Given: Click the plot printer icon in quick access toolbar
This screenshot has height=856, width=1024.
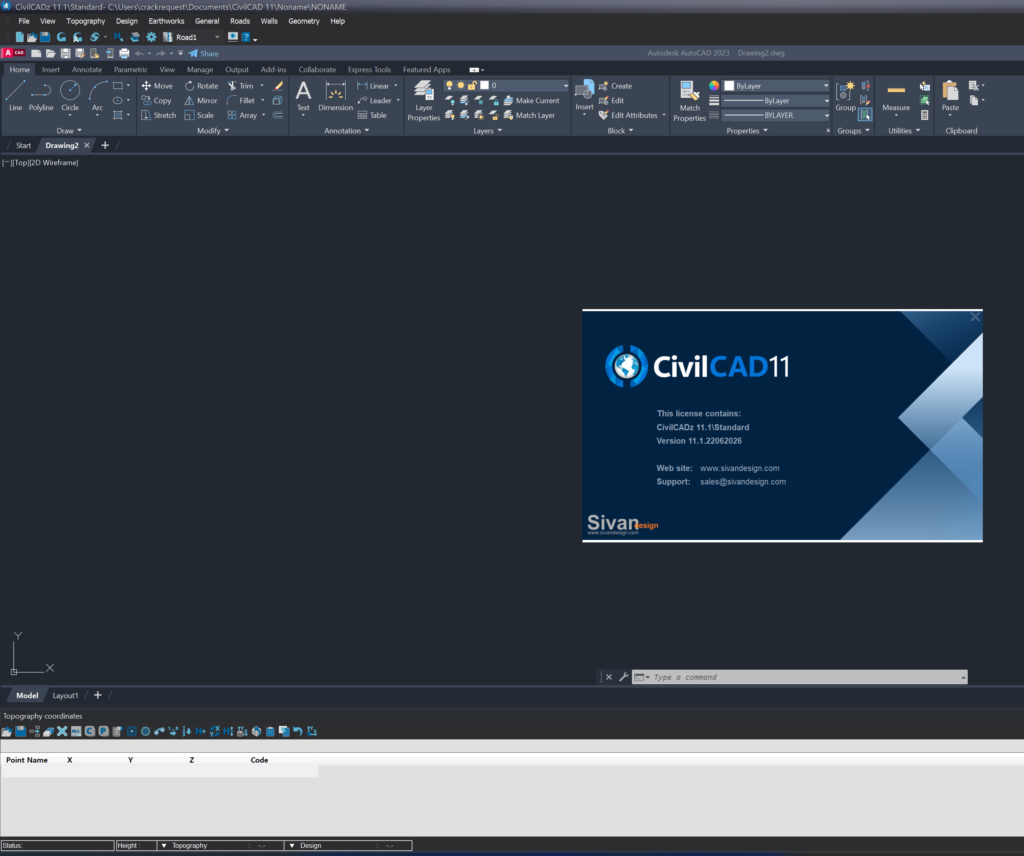Looking at the screenshot, I should [x=124, y=54].
